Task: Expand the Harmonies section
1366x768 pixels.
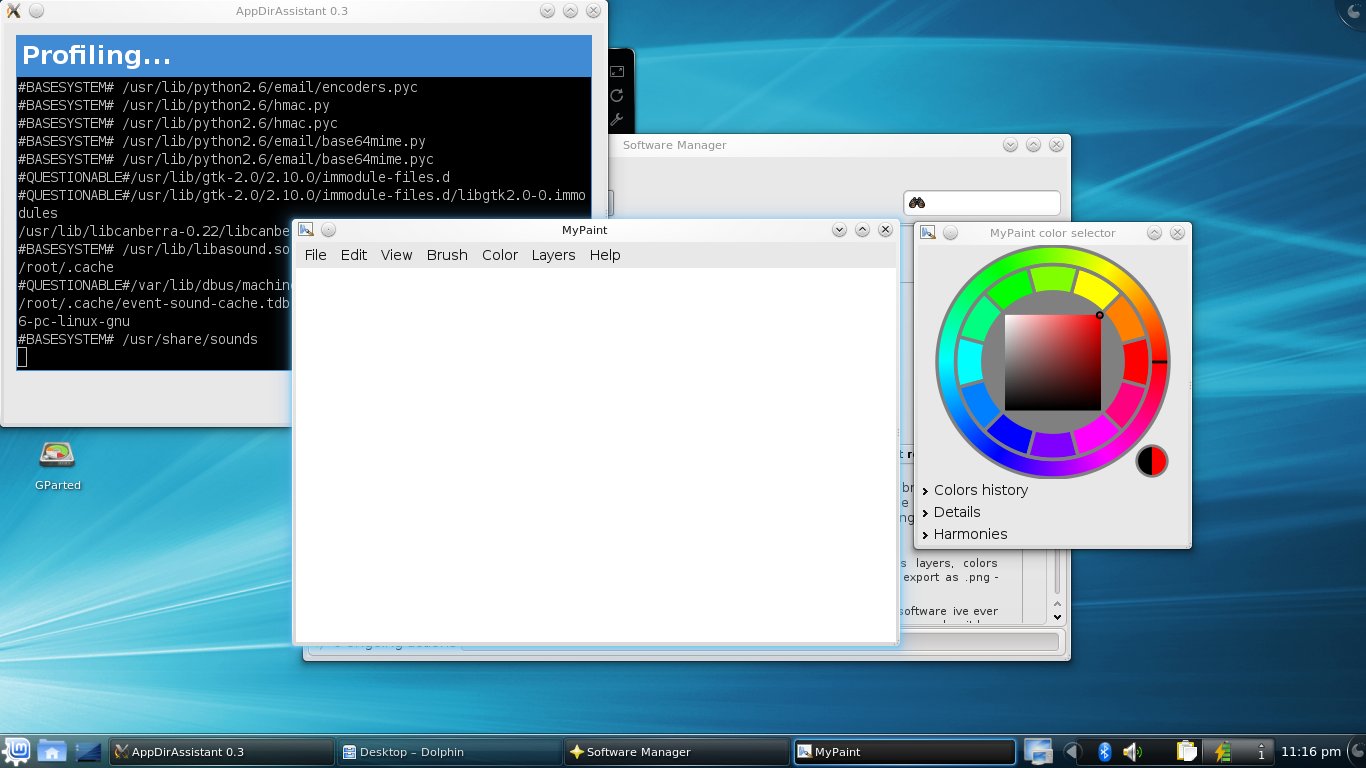Action: pos(970,534)
